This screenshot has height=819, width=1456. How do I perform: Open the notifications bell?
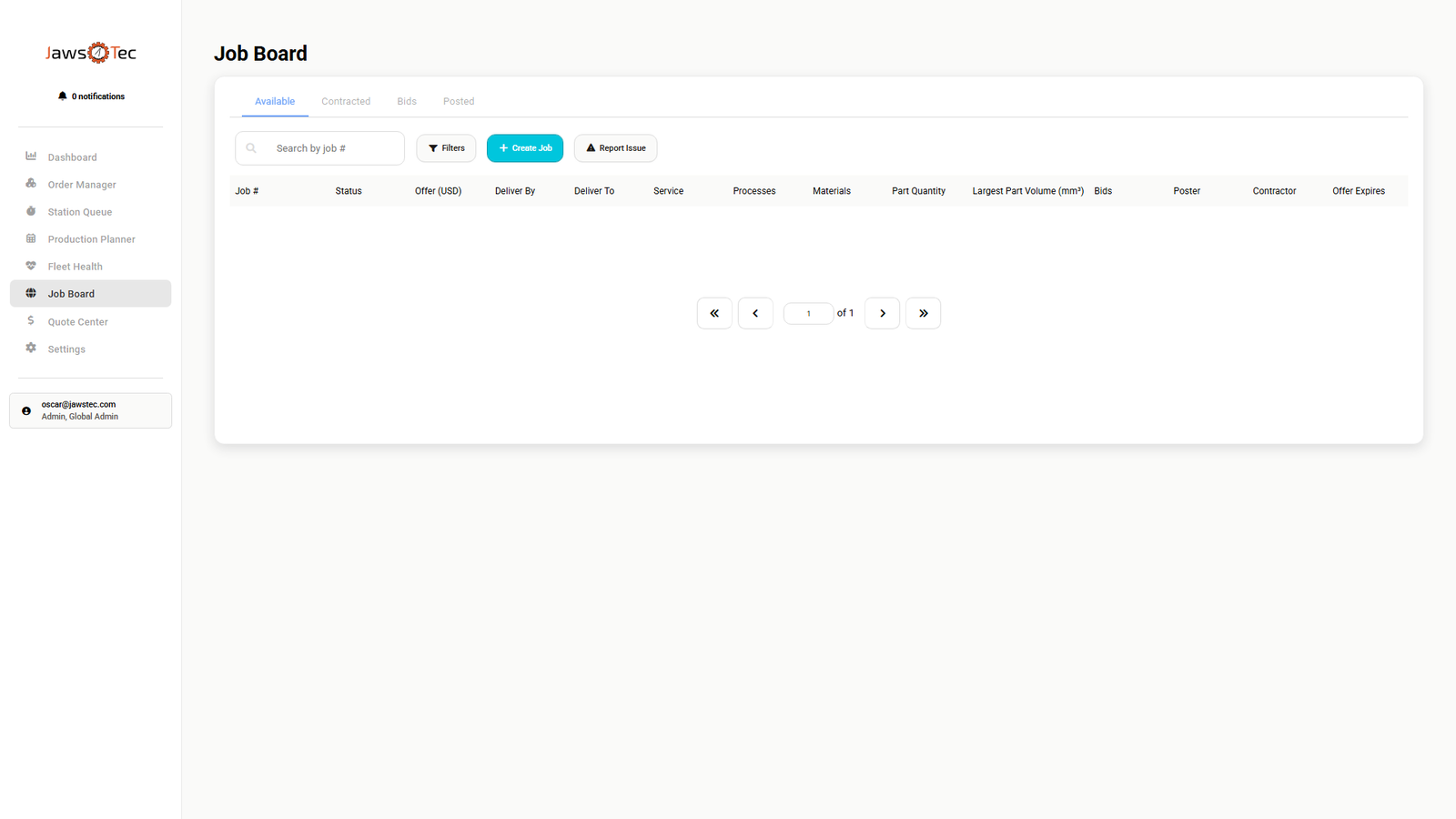click(x=63, y=96)
